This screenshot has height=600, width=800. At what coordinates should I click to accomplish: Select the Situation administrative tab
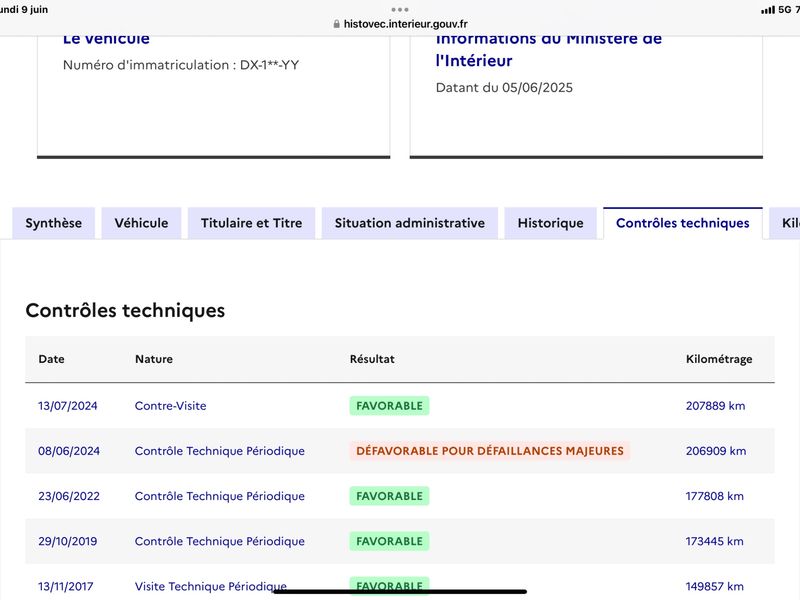click(410, 223)
